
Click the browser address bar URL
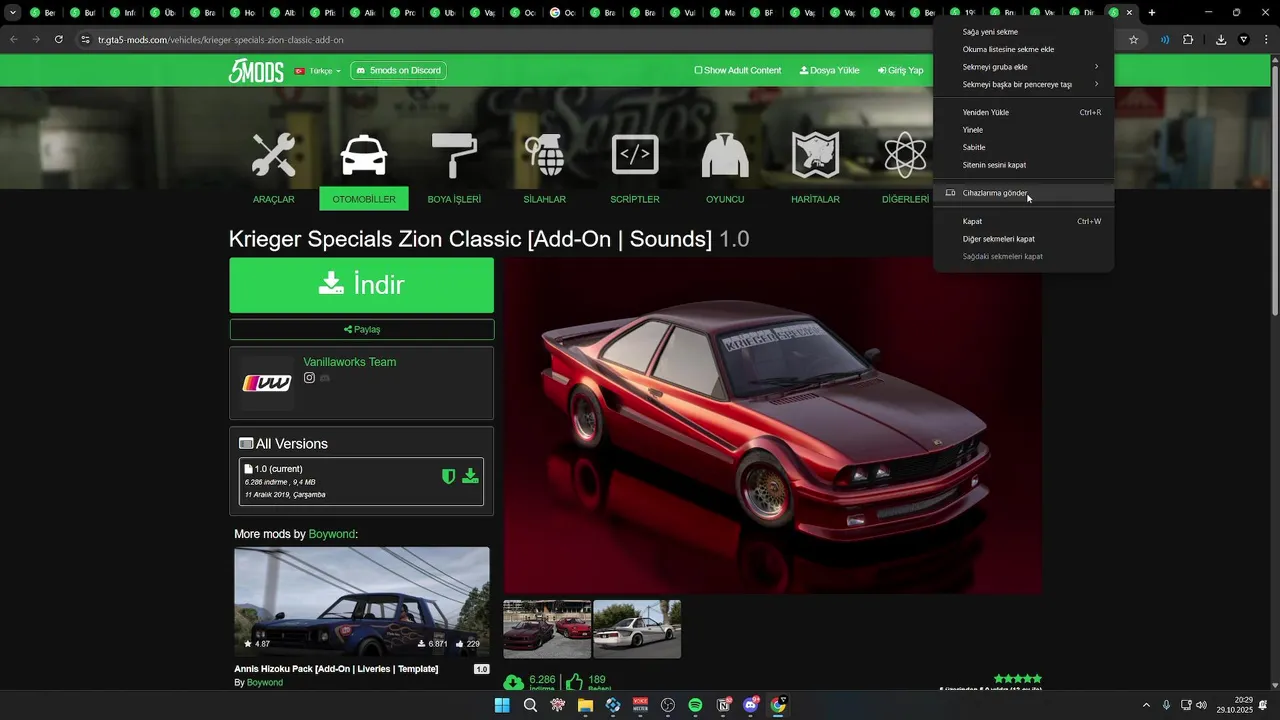[x=220, y=40]
